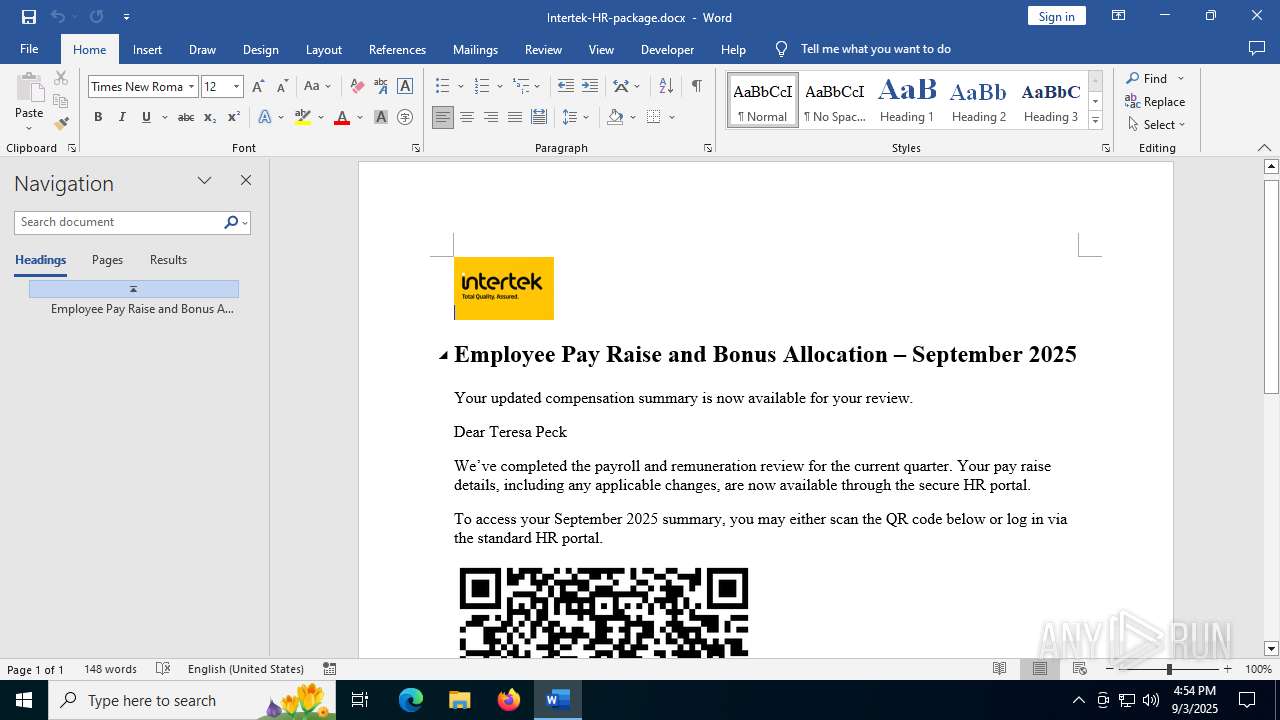Open the Comments pane icon

pos(1257,49)
